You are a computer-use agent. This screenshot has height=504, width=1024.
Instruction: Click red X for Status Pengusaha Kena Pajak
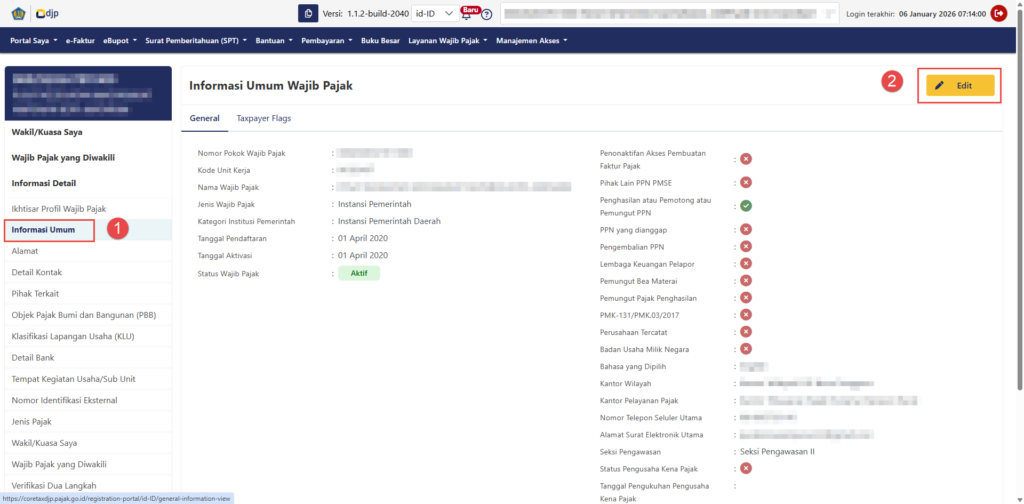coord(746,469)
